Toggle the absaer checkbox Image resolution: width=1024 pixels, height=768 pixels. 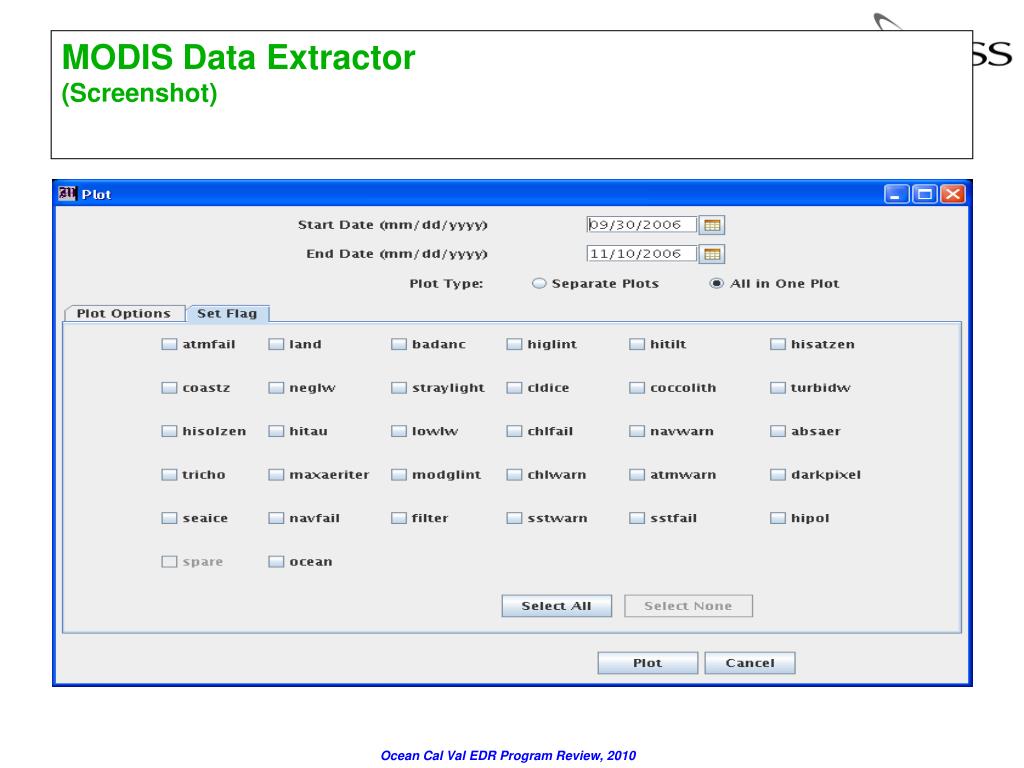pyautogui.click(x=778, y=431)
